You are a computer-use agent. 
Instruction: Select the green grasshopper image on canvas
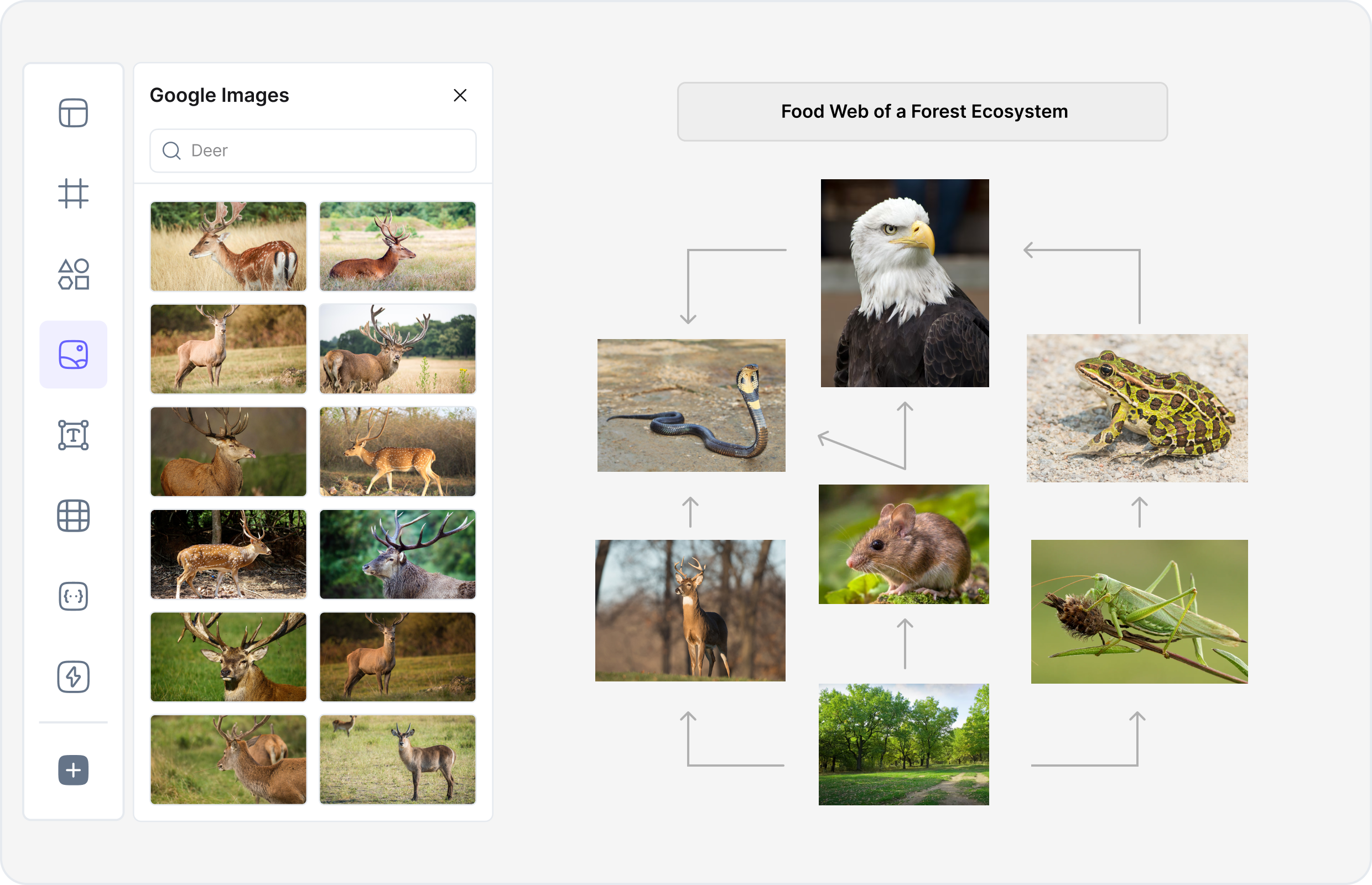pyautogui.click(x=1139, y=611)
